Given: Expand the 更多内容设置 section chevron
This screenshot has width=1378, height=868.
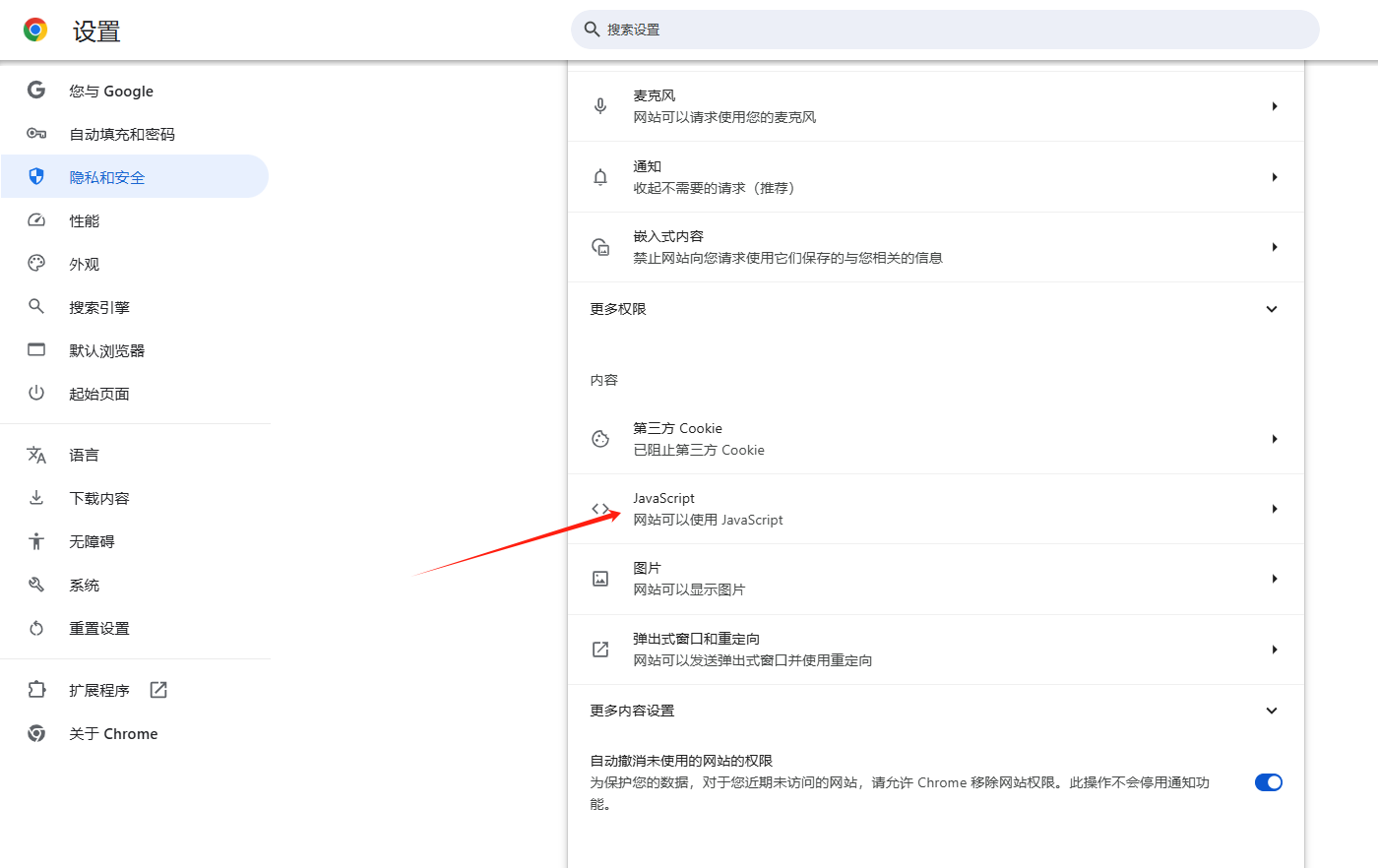Looking at the screenshot, I should point(1272,711).
